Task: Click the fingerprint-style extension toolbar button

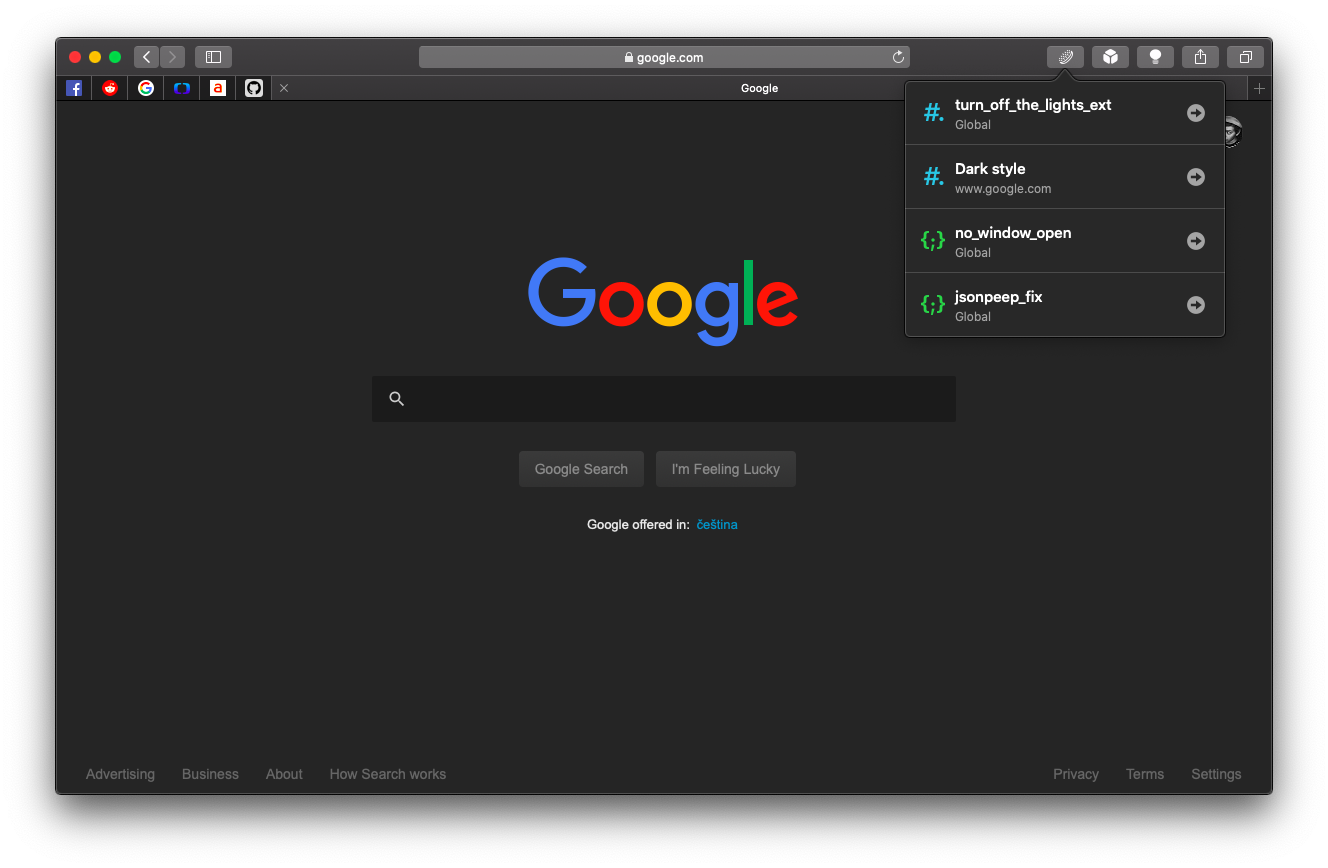Action: pos(1065,57)
